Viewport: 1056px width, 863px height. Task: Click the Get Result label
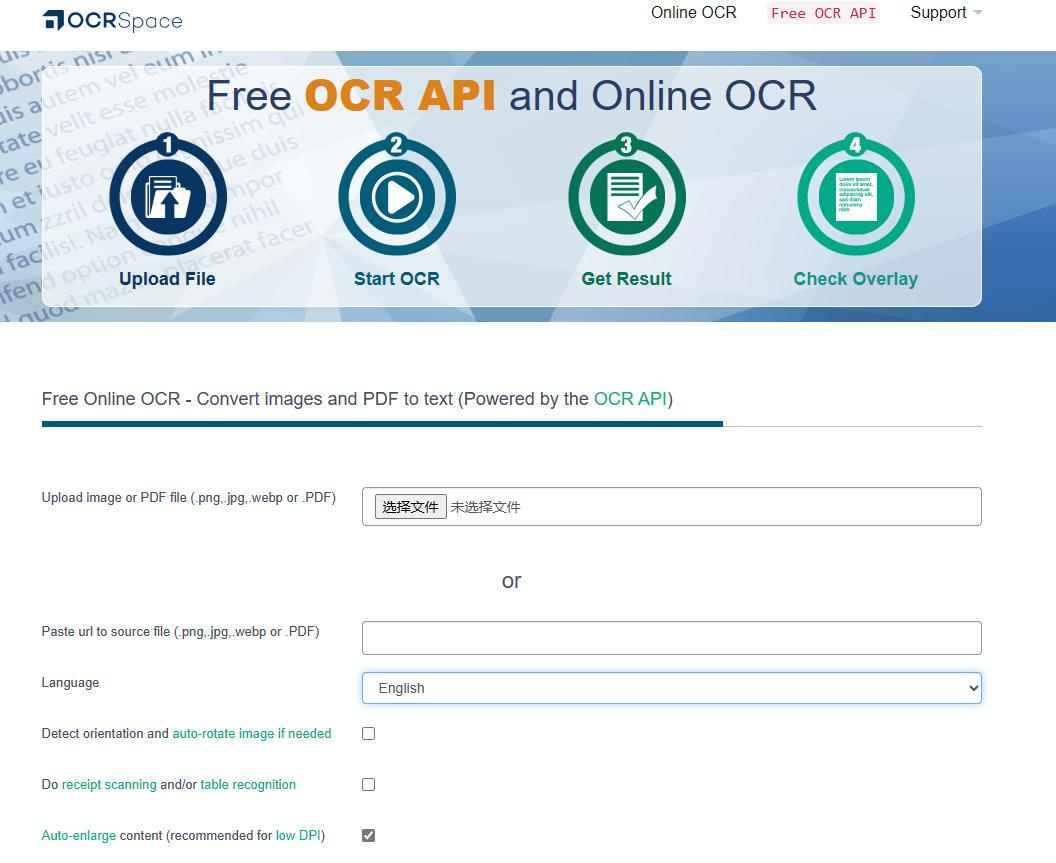point(626,279)
